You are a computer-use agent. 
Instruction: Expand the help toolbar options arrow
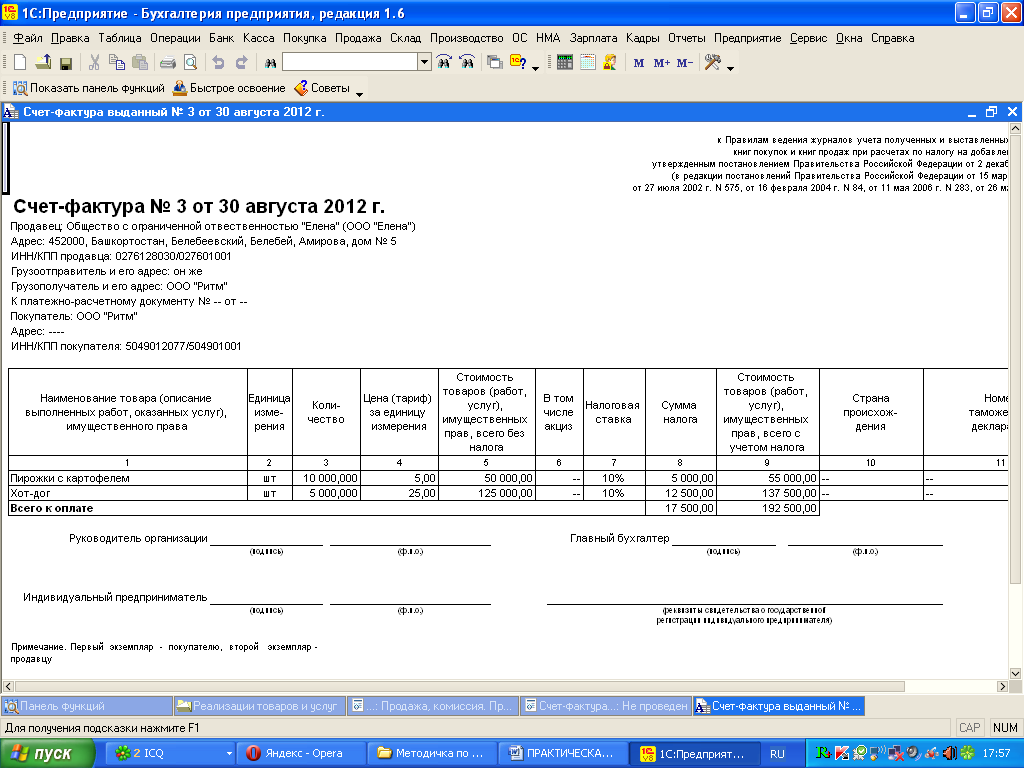(536, 68)
